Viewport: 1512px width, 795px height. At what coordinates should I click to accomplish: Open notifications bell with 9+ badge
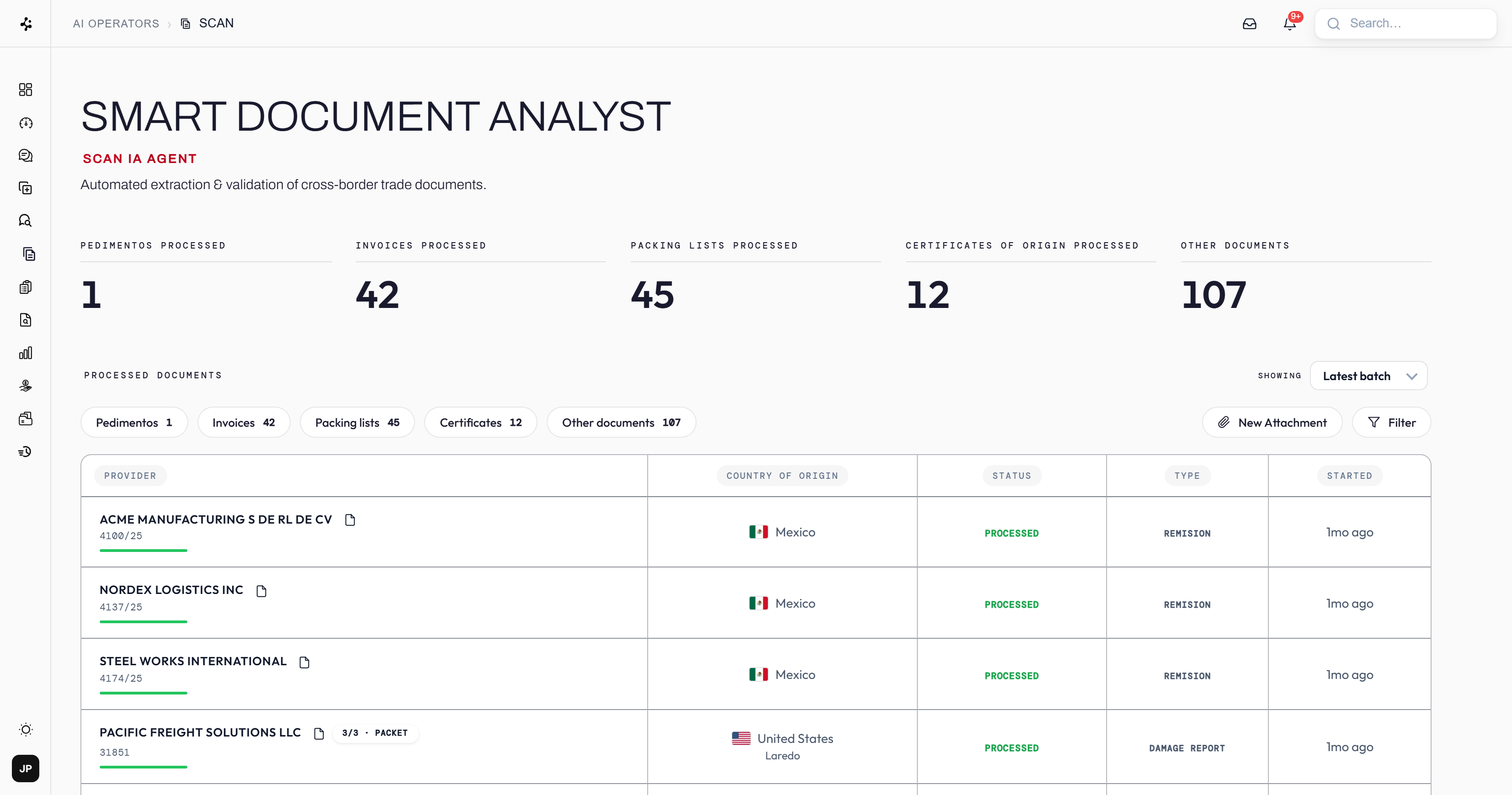pos(1289,23)
